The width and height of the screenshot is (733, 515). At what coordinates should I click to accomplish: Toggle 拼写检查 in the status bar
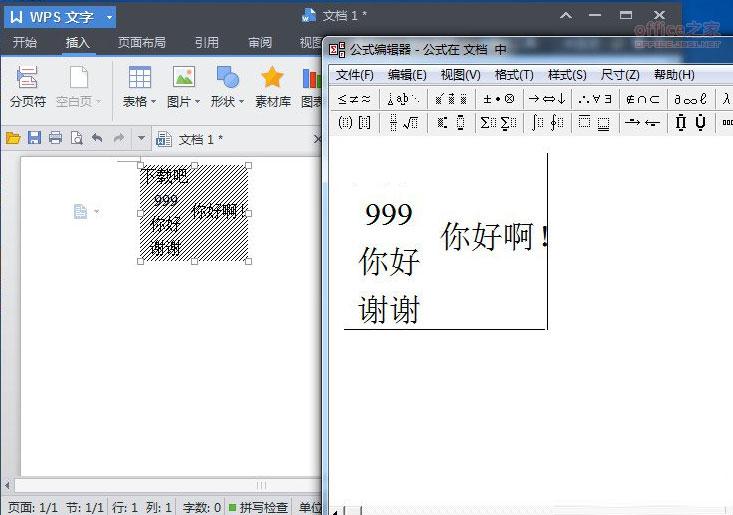coord(258,507)
